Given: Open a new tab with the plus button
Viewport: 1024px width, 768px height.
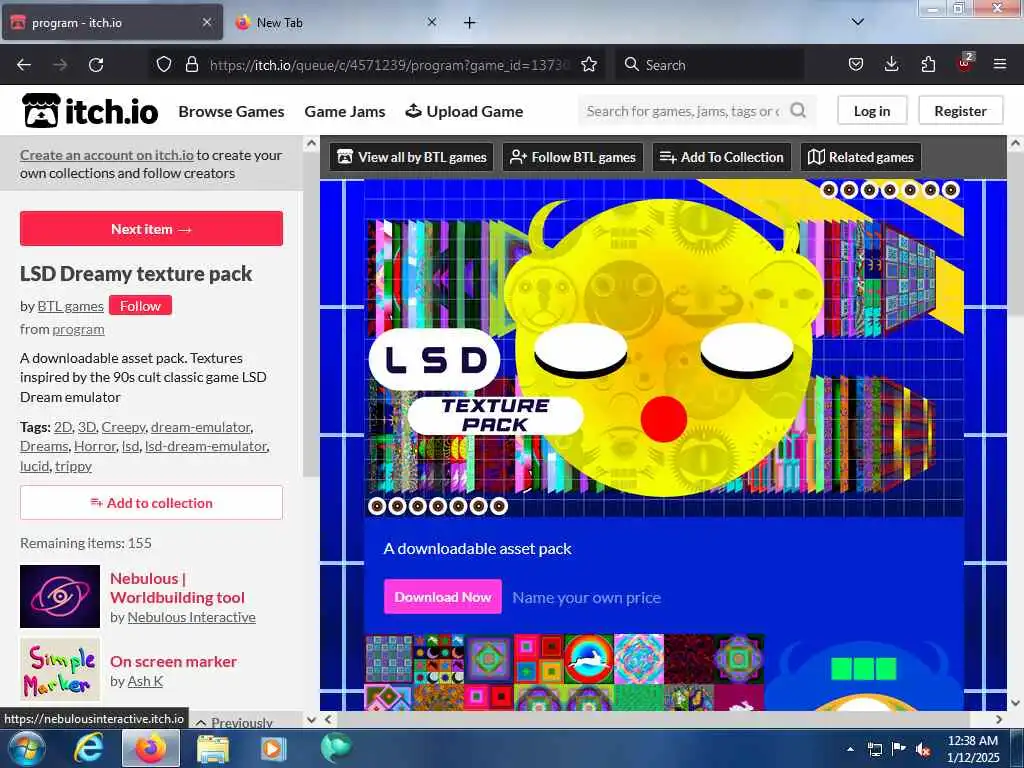Looking at the screenshot, I should tap(469, 23).
